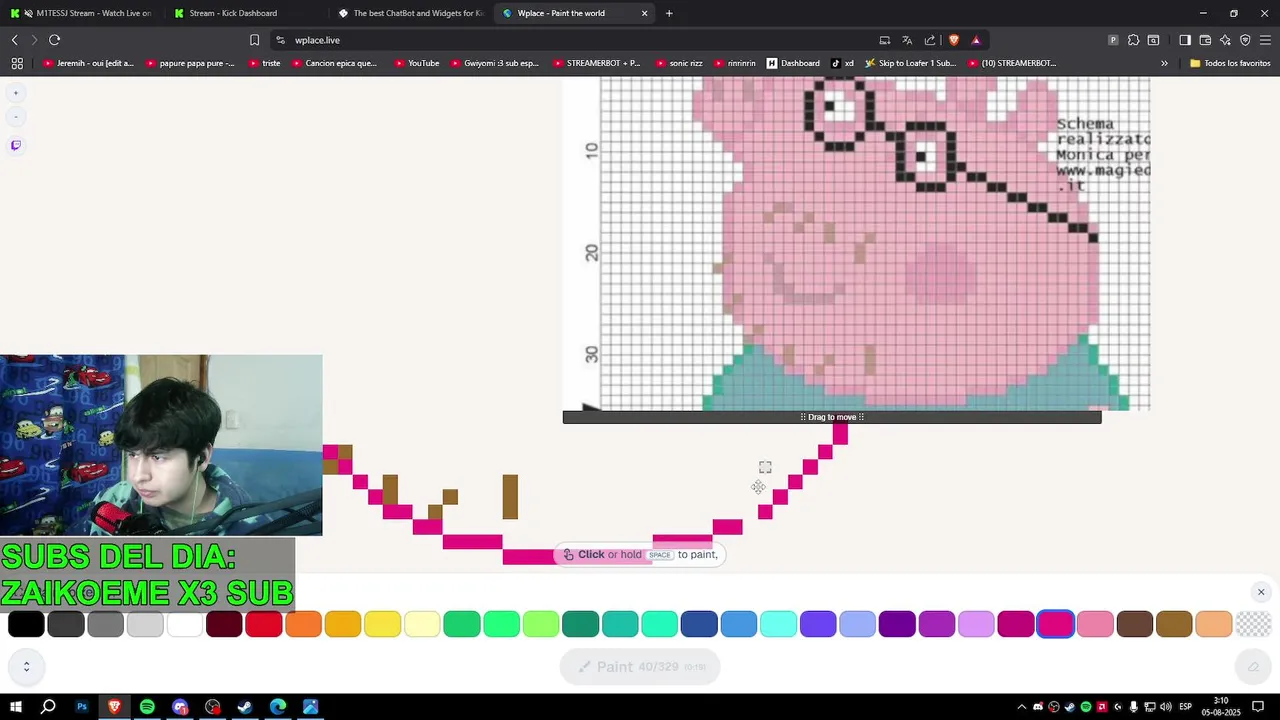Click the translate page icon

(x=907, y=40)
